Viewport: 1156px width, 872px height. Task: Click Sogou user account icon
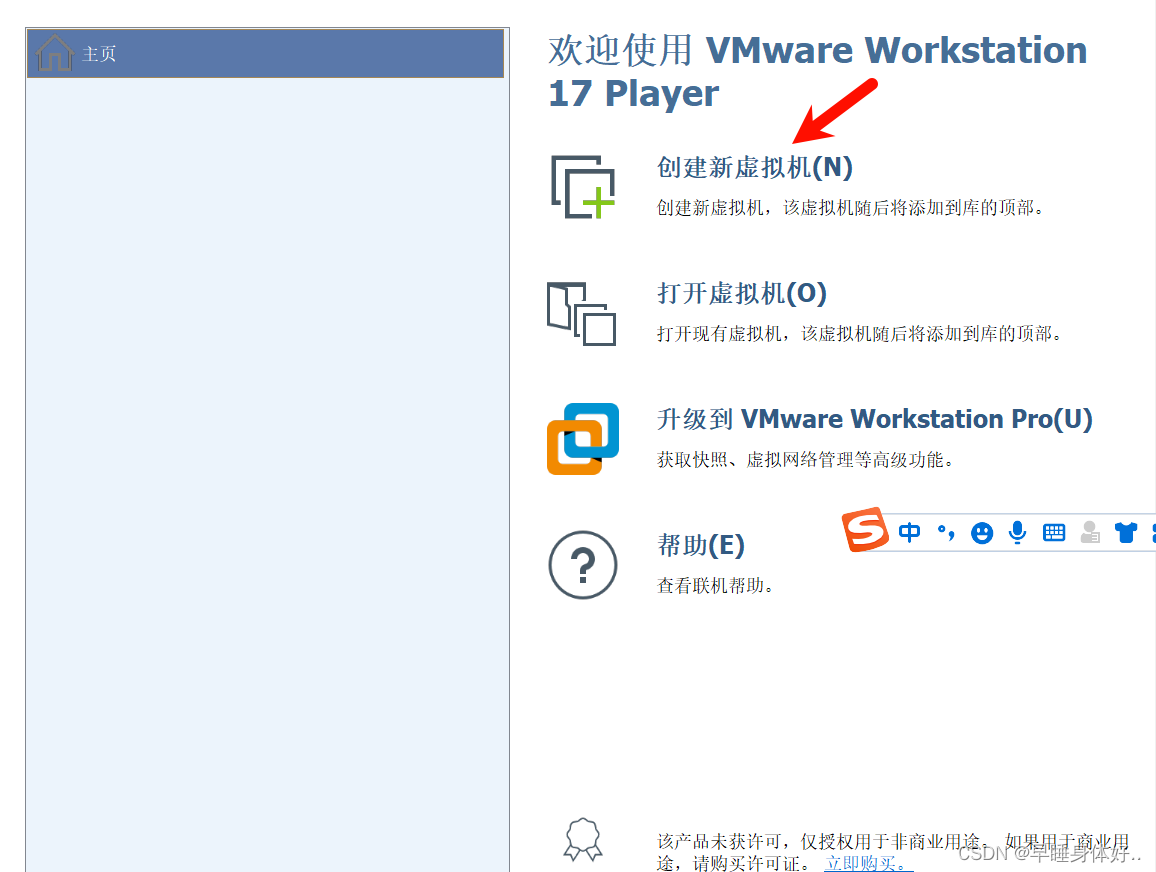pos(1090,532)
